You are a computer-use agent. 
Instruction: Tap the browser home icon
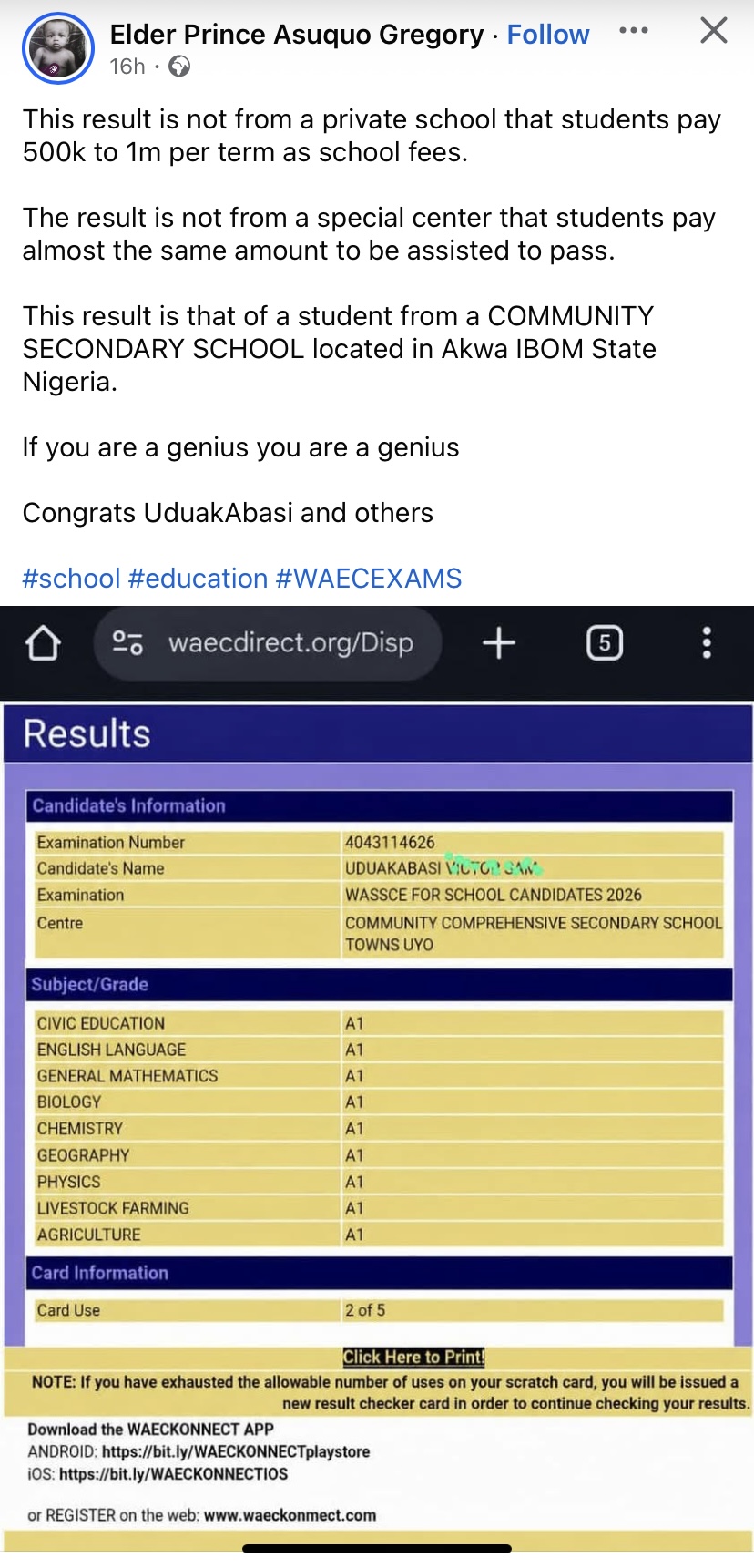point(43,643)
